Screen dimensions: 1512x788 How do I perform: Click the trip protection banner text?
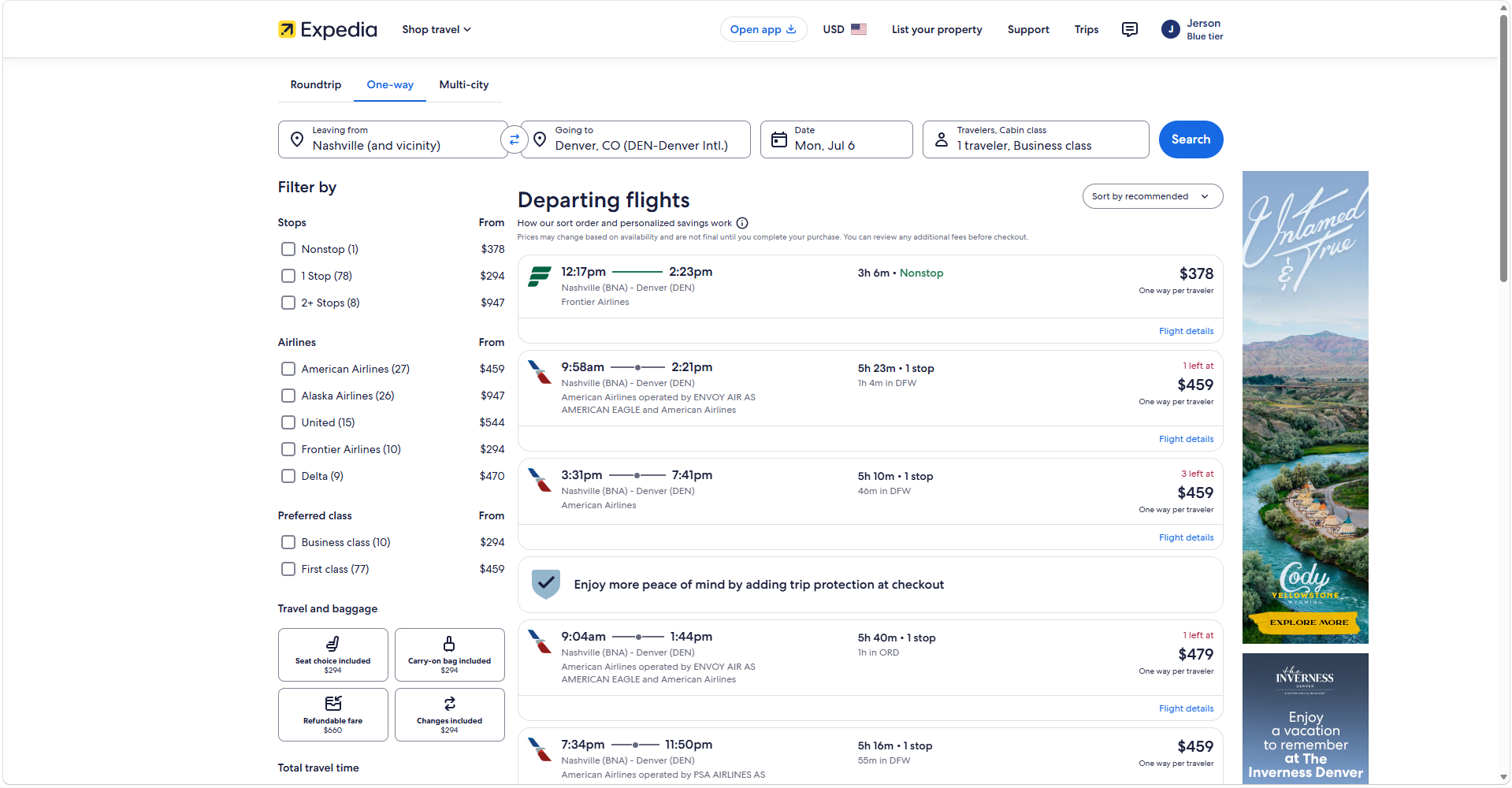[759, 585]
